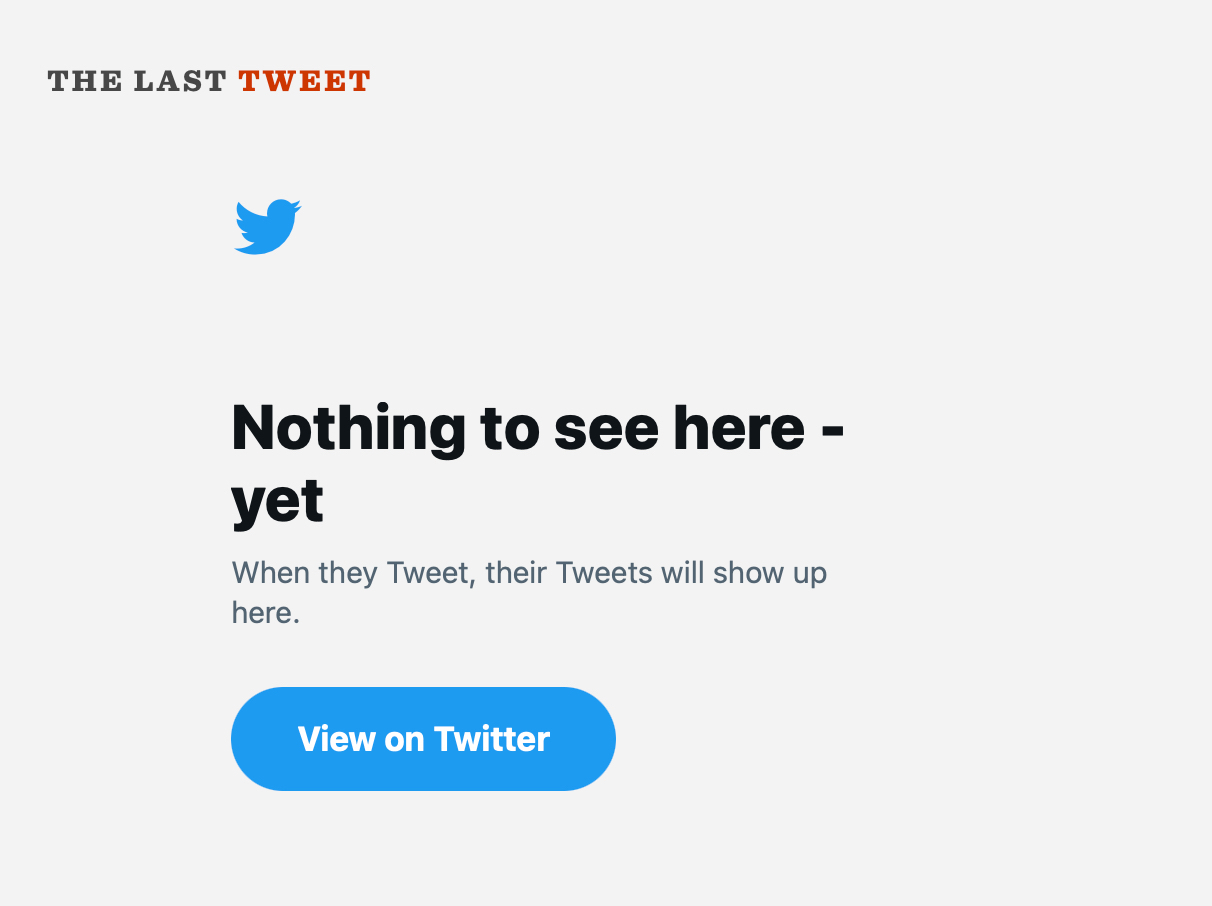The height and width of the screenshot is (906, 1212).
Task: Click the word see in the heading
Action: click(x=606, y=427)
